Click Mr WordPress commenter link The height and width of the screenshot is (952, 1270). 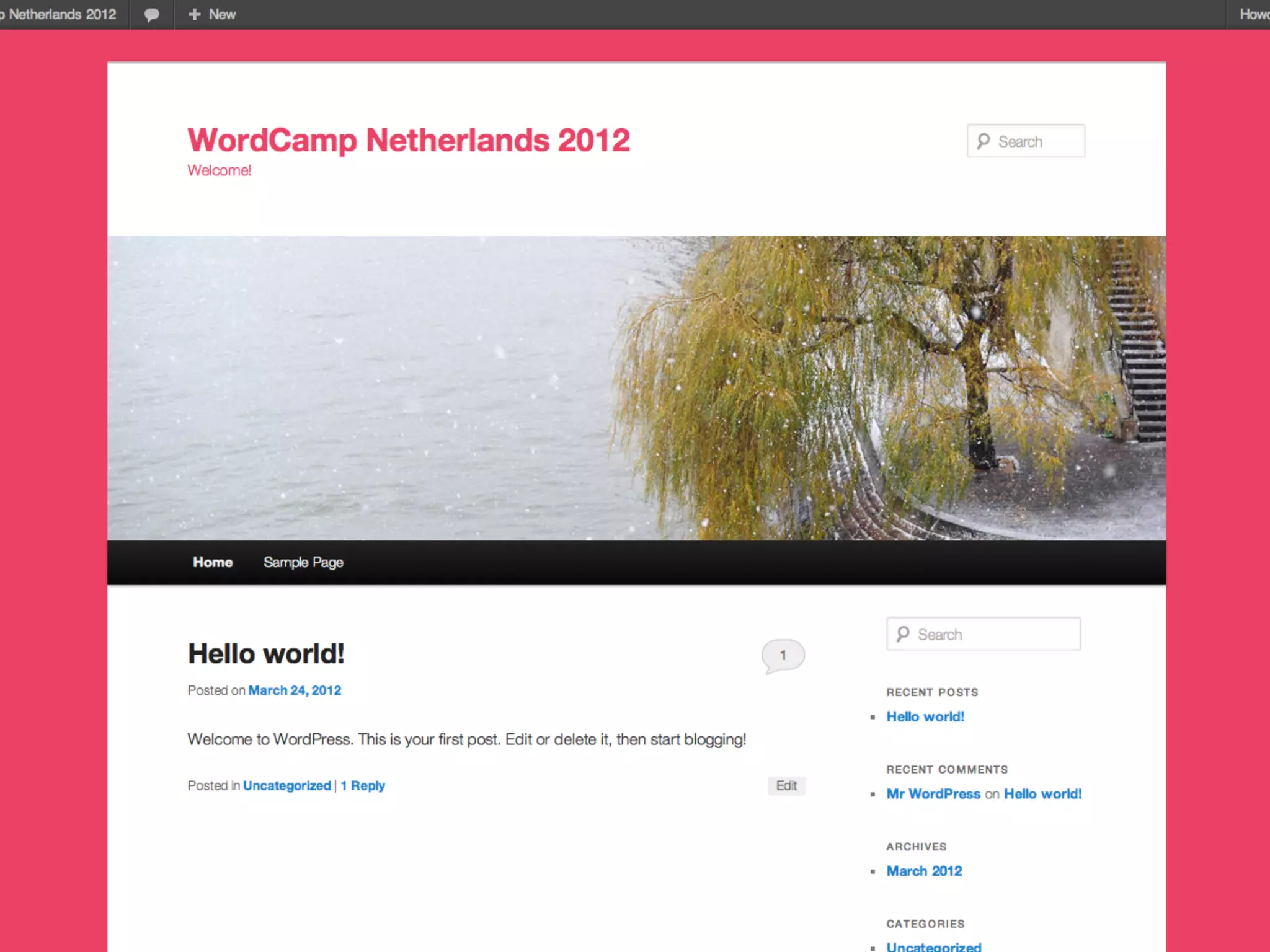[x=933, y=794]
